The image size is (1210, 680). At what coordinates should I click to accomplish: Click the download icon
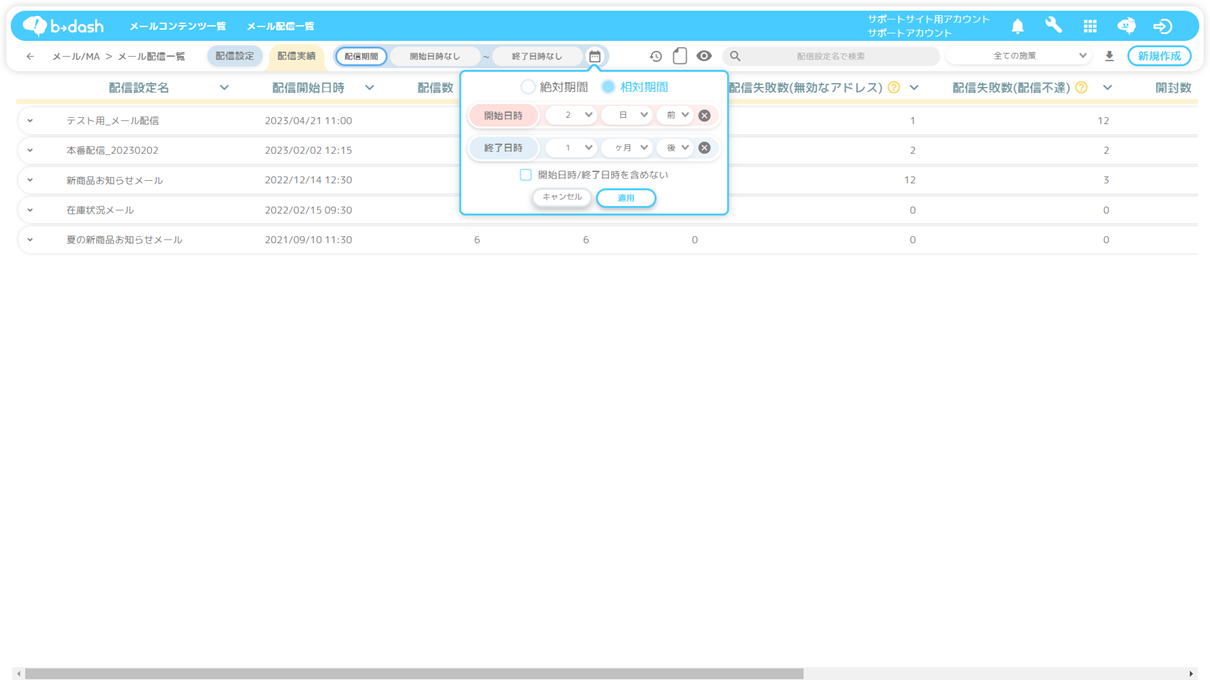coord(1109,57)
